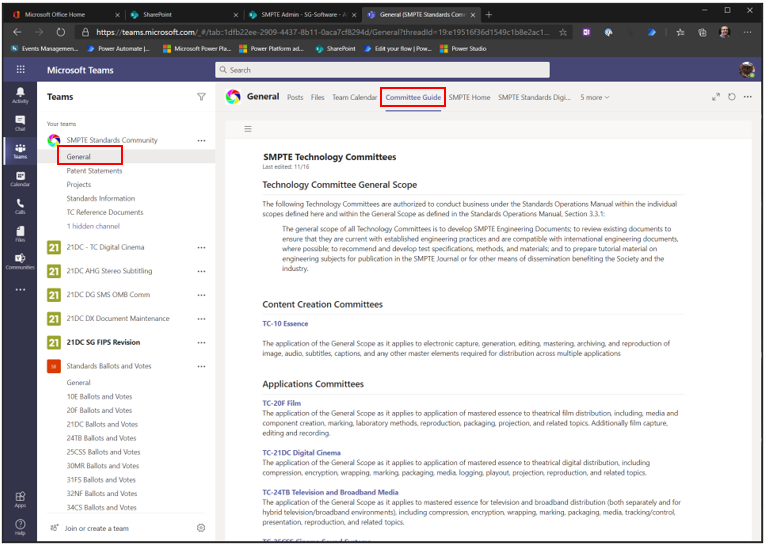Open the Activity feed icon
Viewport: 765px width, 546px height.
20,95
